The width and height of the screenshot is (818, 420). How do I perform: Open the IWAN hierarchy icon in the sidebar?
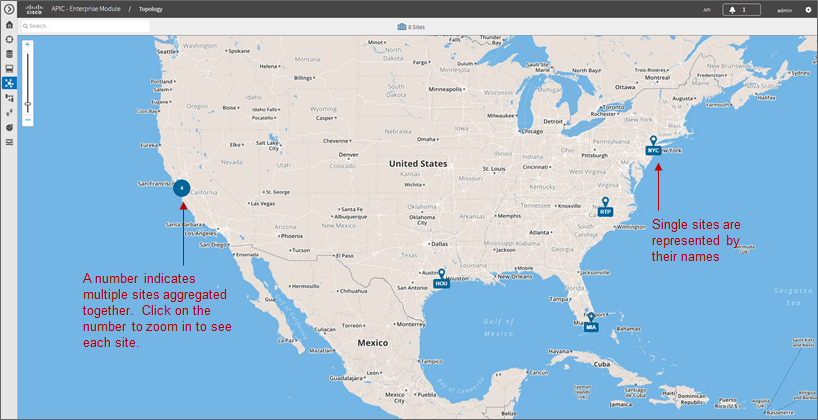tap(9, 98)
